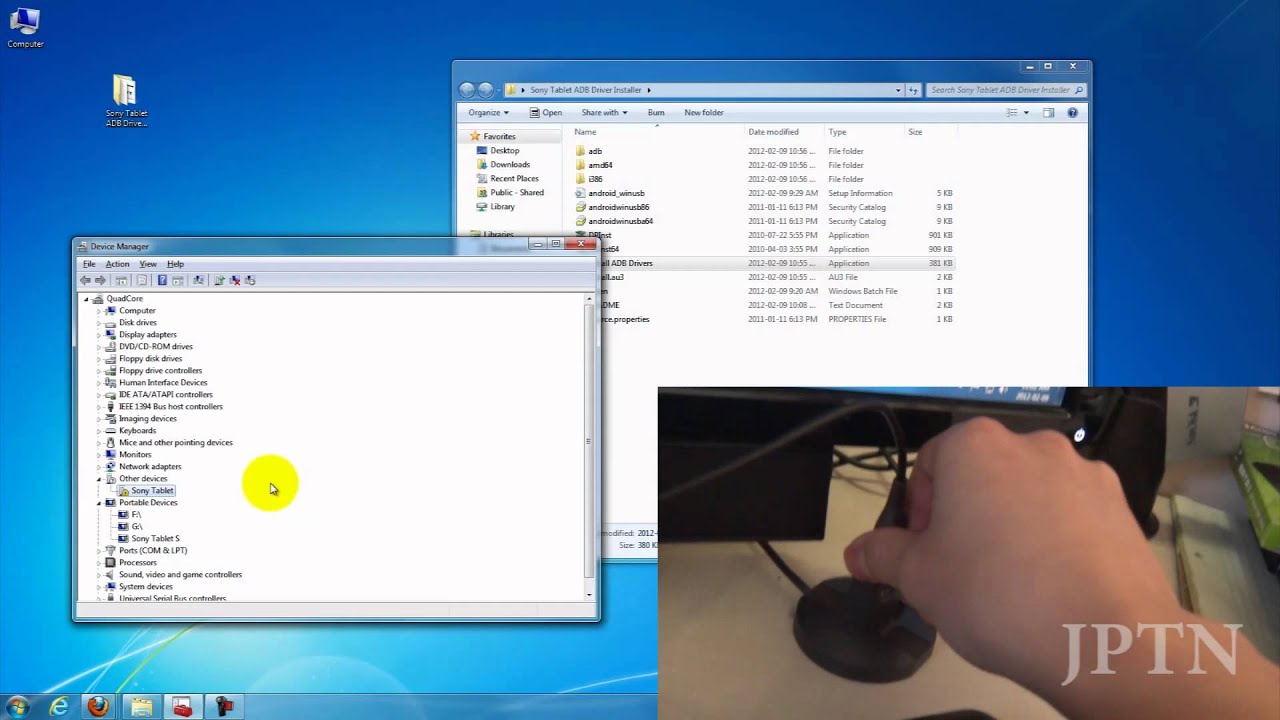The height and width of the screenshot is (720, 1280).
Task: Click Scan for hardware changes toolbar icon
Action: coord(198,280)
